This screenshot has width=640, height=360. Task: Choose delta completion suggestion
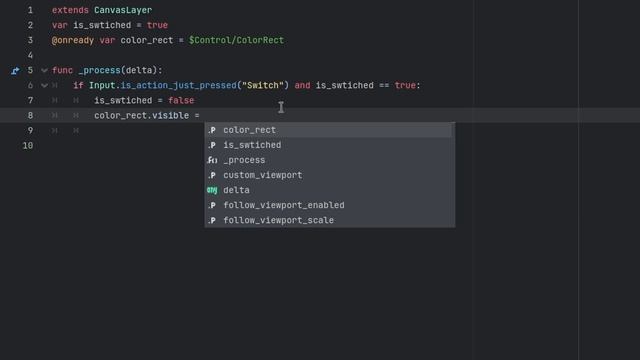(329, 190)
